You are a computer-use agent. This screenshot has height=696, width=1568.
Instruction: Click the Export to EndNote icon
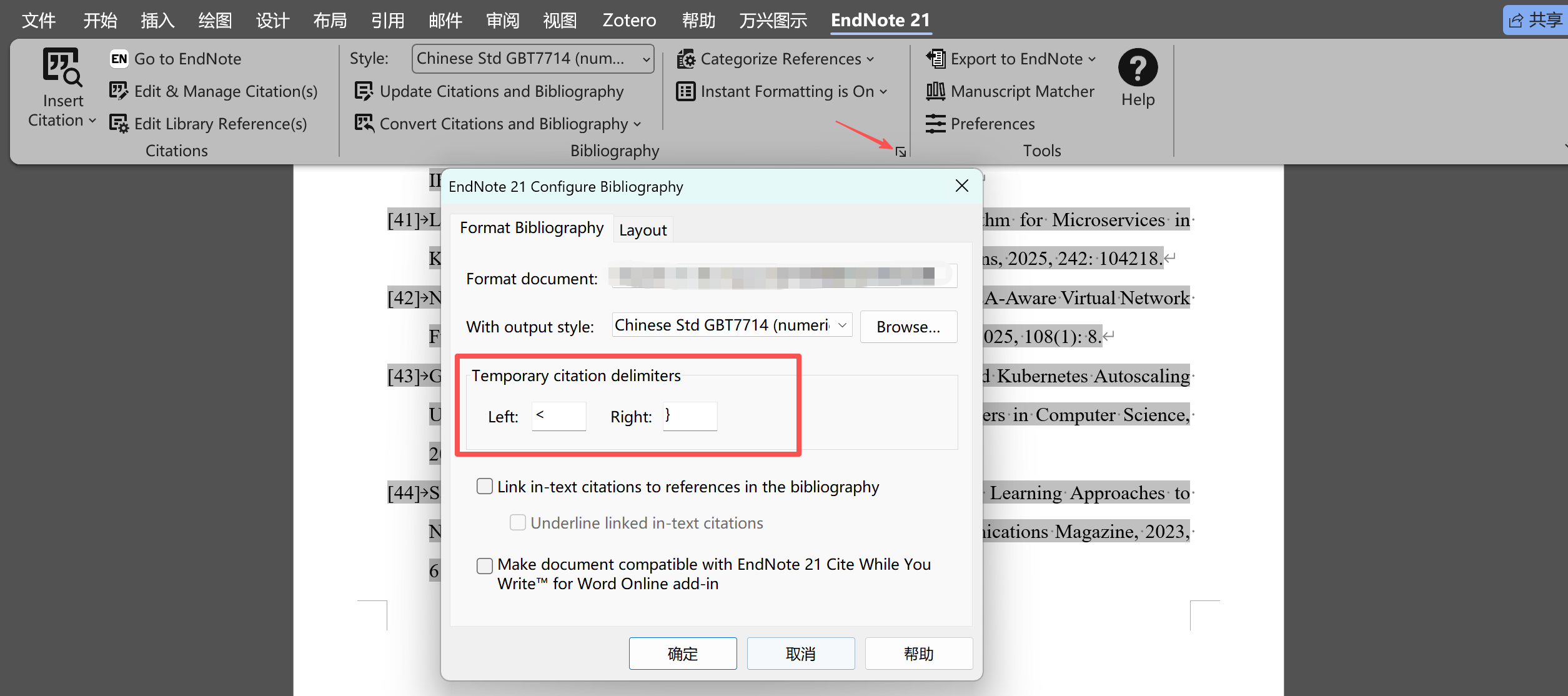[936, 59]
